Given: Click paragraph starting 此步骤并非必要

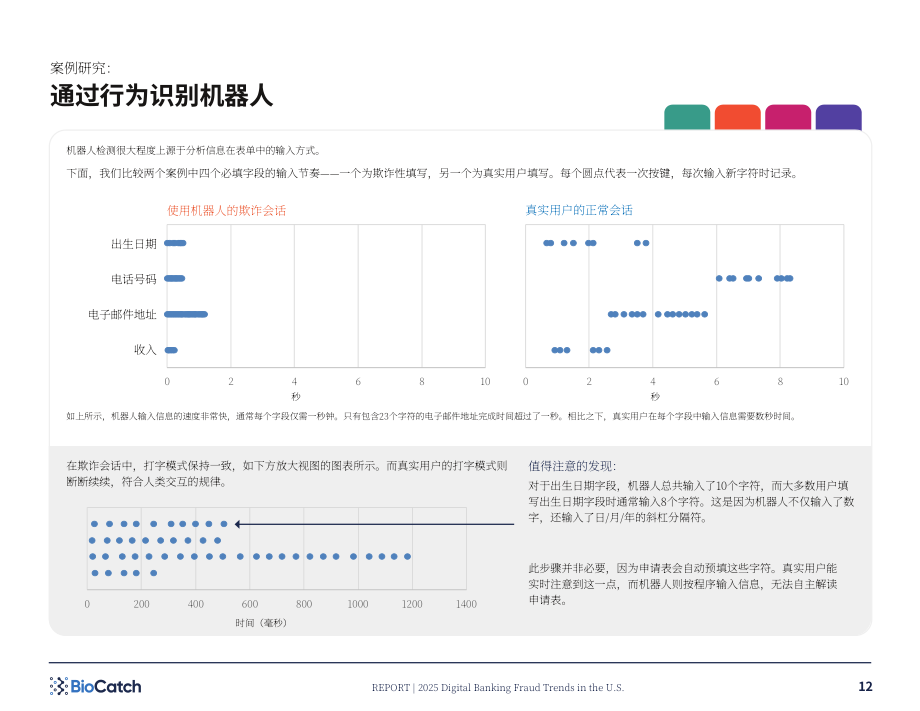Looking at the screenshot, I should 683,584.
